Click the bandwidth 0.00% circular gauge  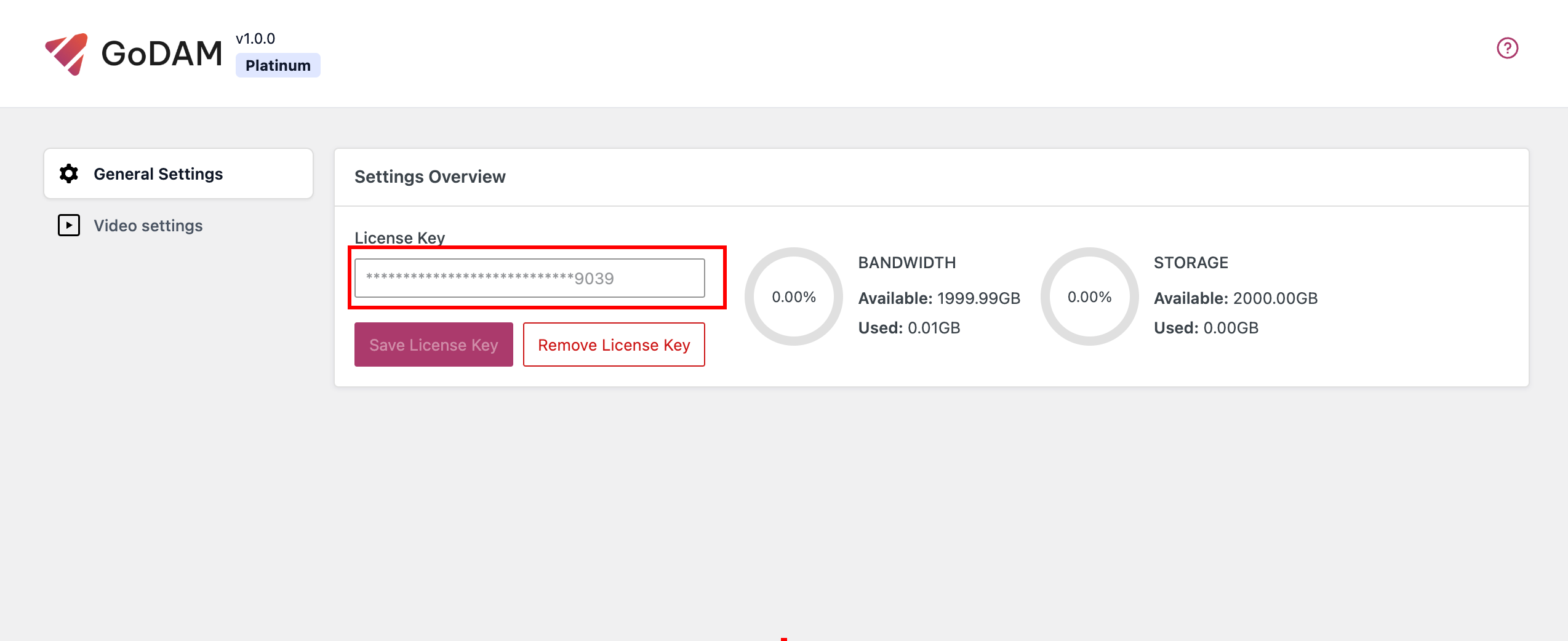[x=793, y=297]
